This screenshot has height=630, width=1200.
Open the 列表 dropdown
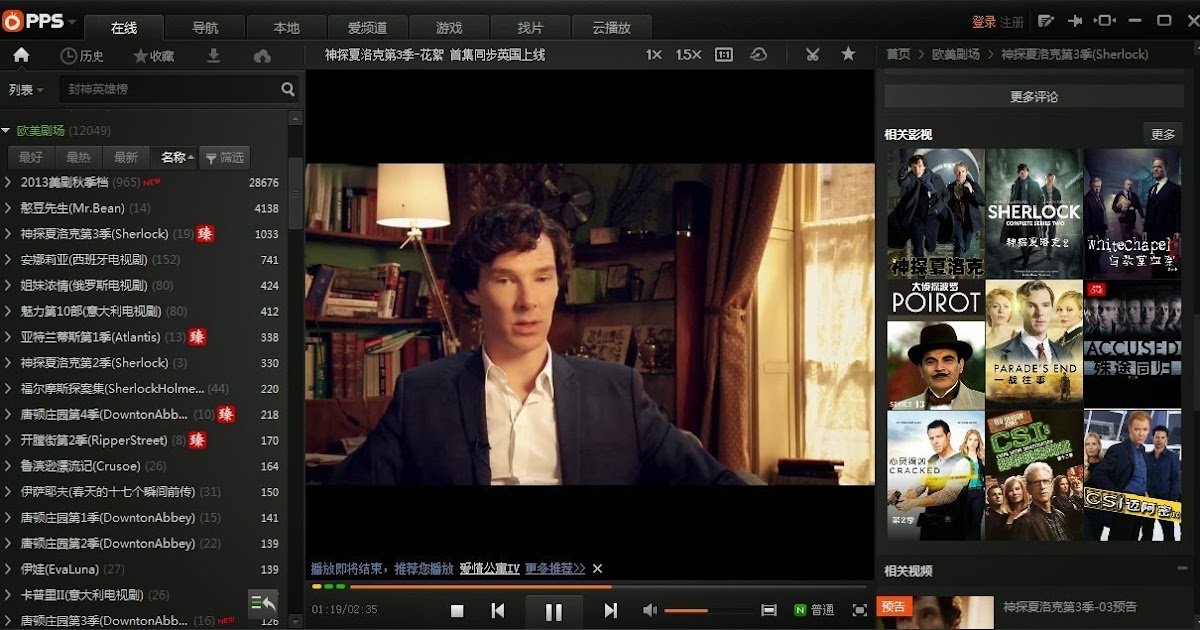point(26,90)
